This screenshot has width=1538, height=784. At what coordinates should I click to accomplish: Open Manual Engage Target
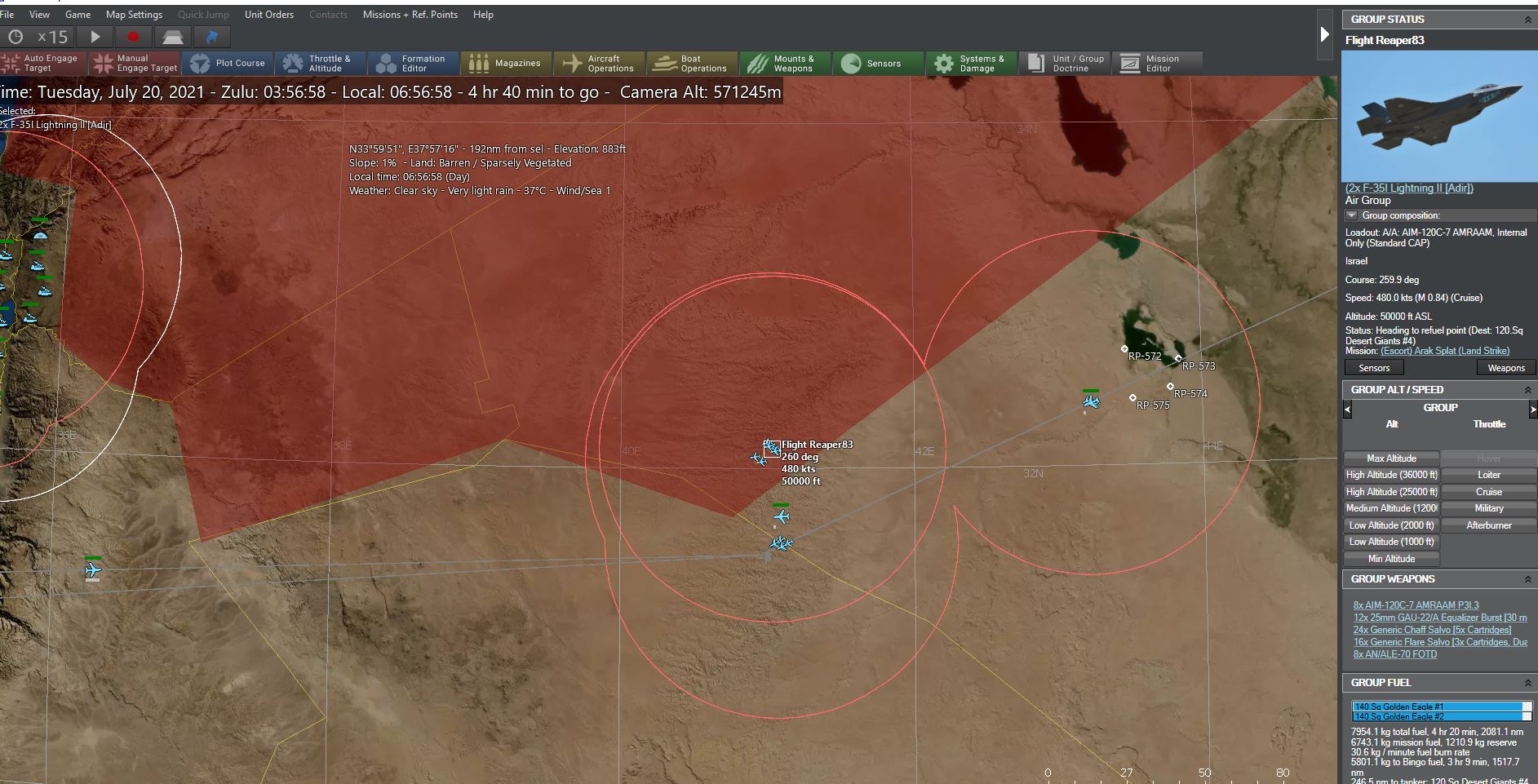[x=135, y=63]
